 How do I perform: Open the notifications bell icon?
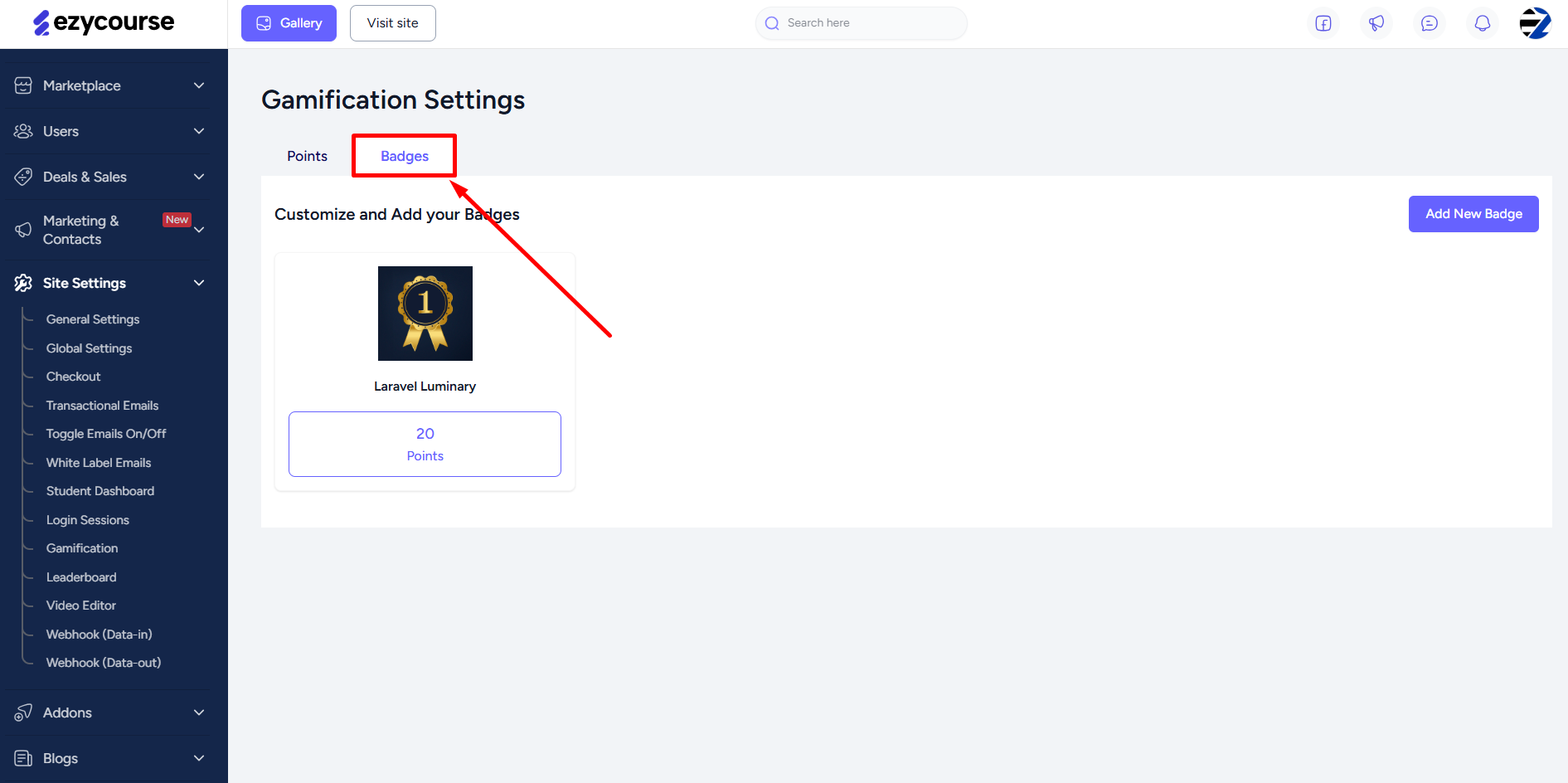pos(1483,23)
